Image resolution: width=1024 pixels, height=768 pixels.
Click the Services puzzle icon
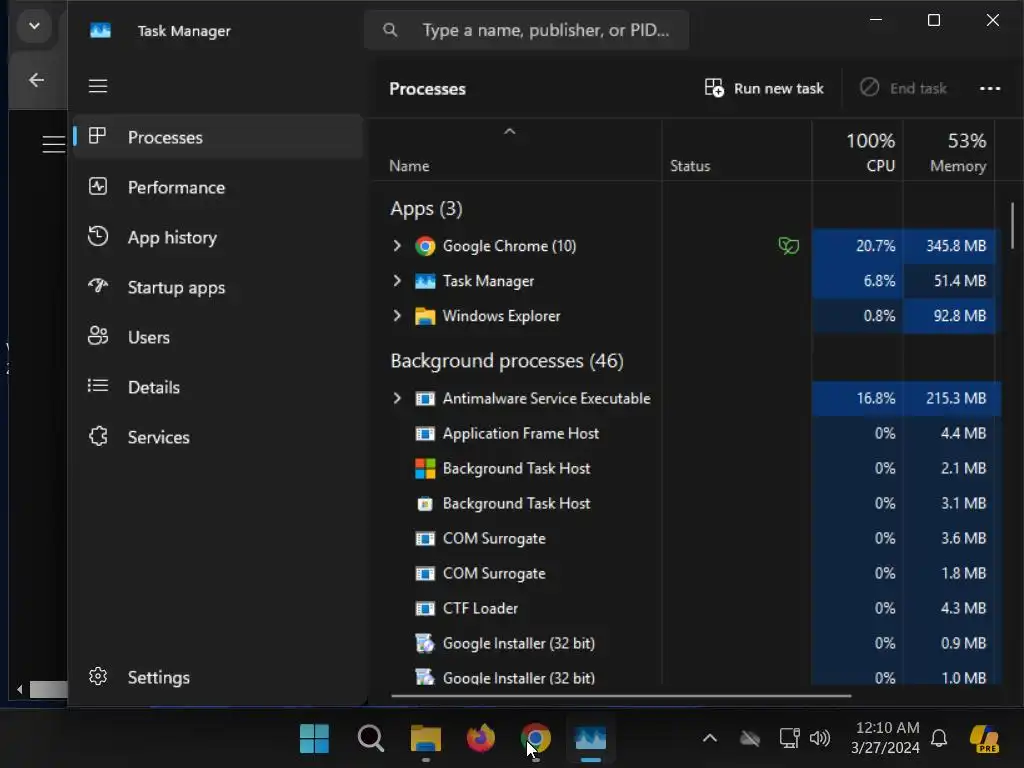98,436
